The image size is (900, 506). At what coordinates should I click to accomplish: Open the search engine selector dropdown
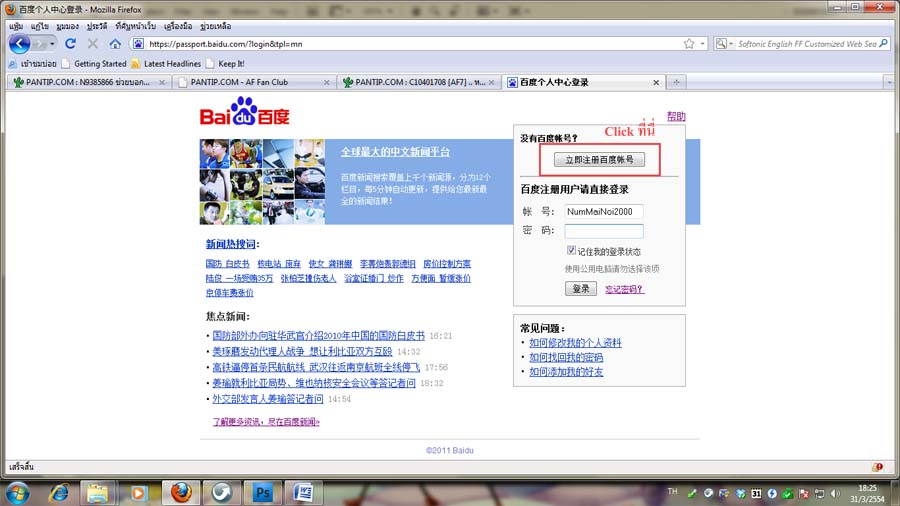coord(723,44)
